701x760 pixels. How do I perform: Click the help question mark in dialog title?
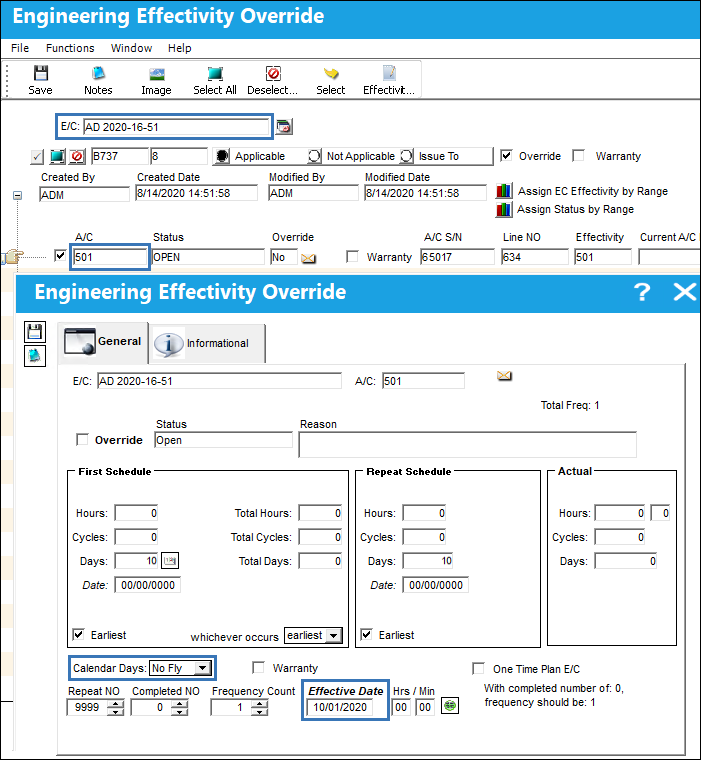click(642, 292)
